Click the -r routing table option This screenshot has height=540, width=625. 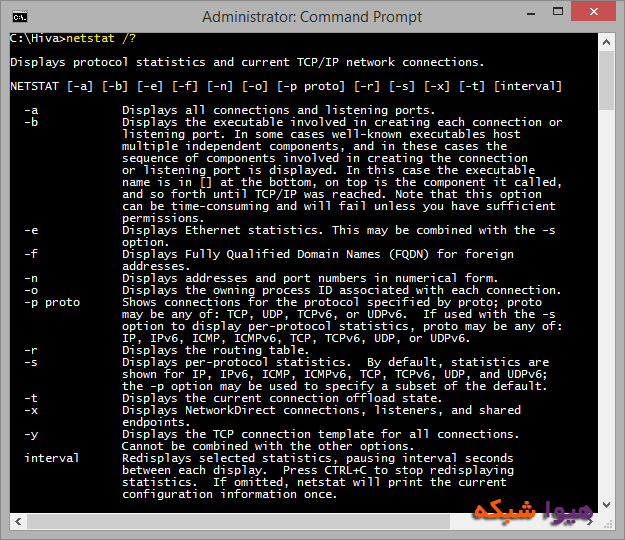click(x=32, y=350)
